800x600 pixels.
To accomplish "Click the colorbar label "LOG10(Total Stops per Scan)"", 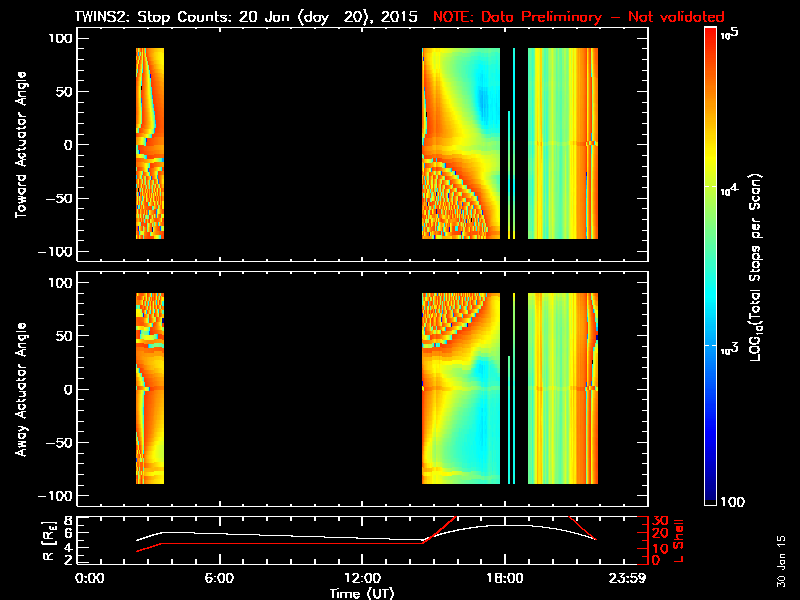I will click(756, 268).
